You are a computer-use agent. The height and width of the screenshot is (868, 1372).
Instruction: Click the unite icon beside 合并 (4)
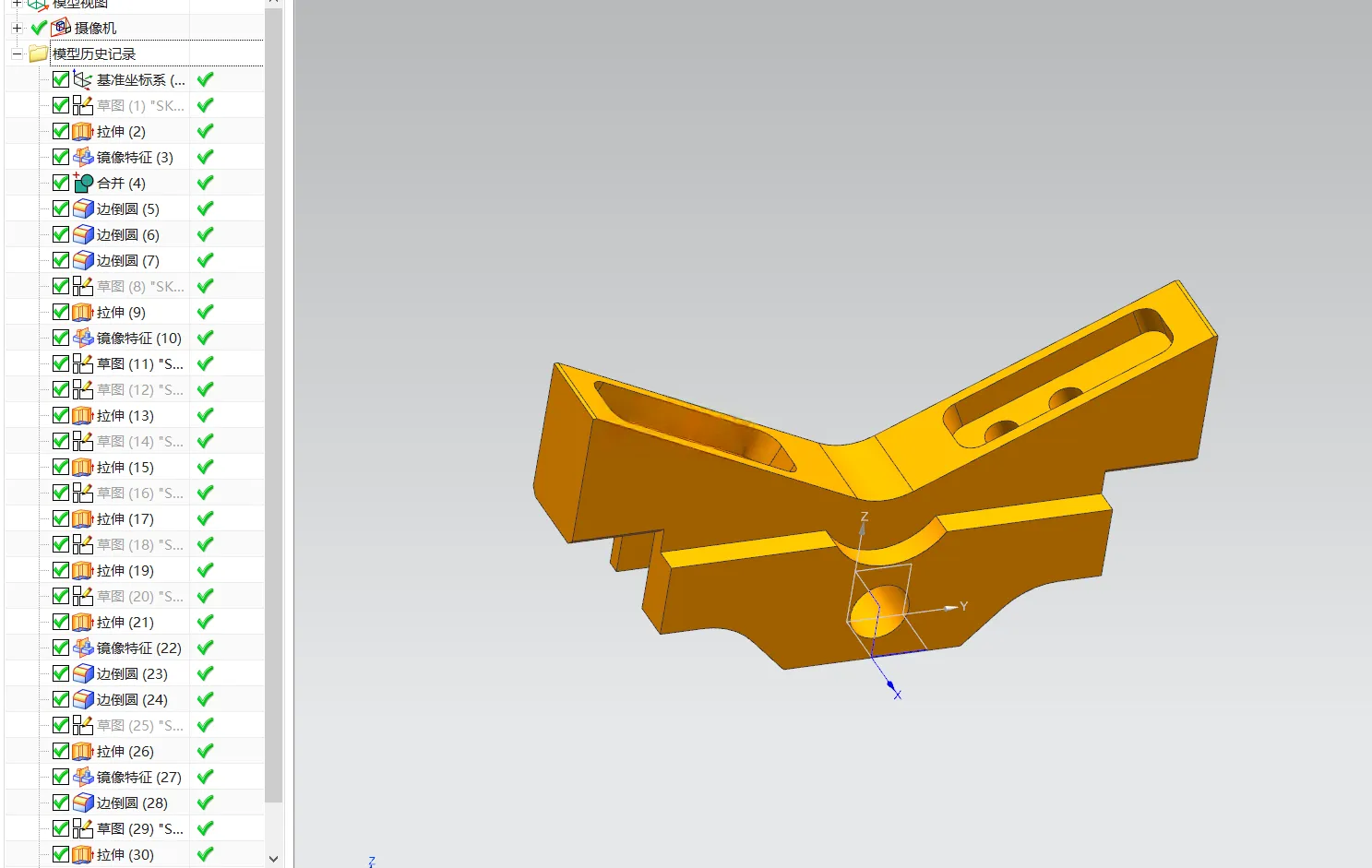pos(83,184)
